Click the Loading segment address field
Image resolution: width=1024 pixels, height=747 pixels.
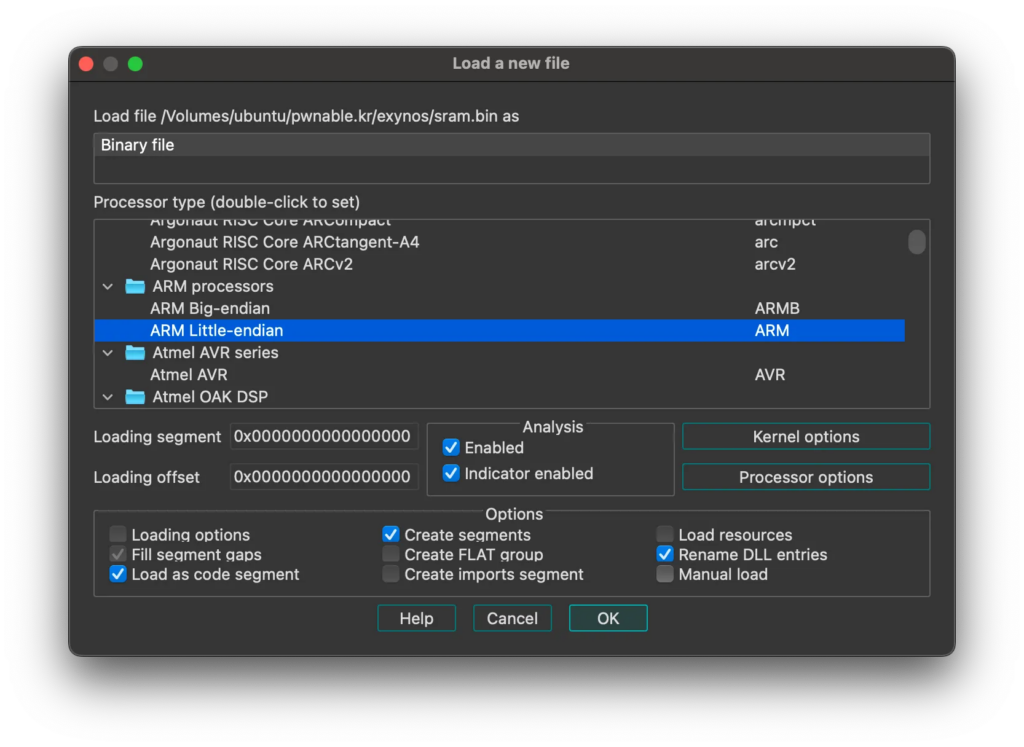click(323, 436)
